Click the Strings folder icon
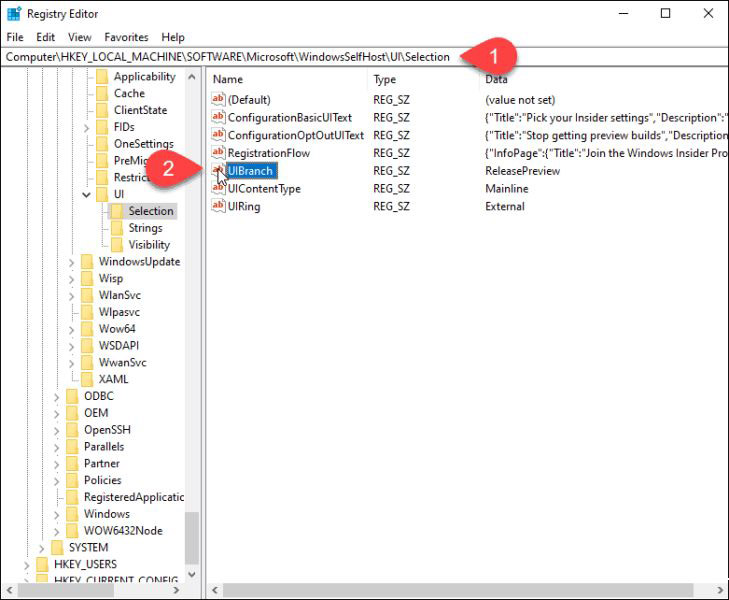This screenshot has height=600, width=729. coord(117,228)
